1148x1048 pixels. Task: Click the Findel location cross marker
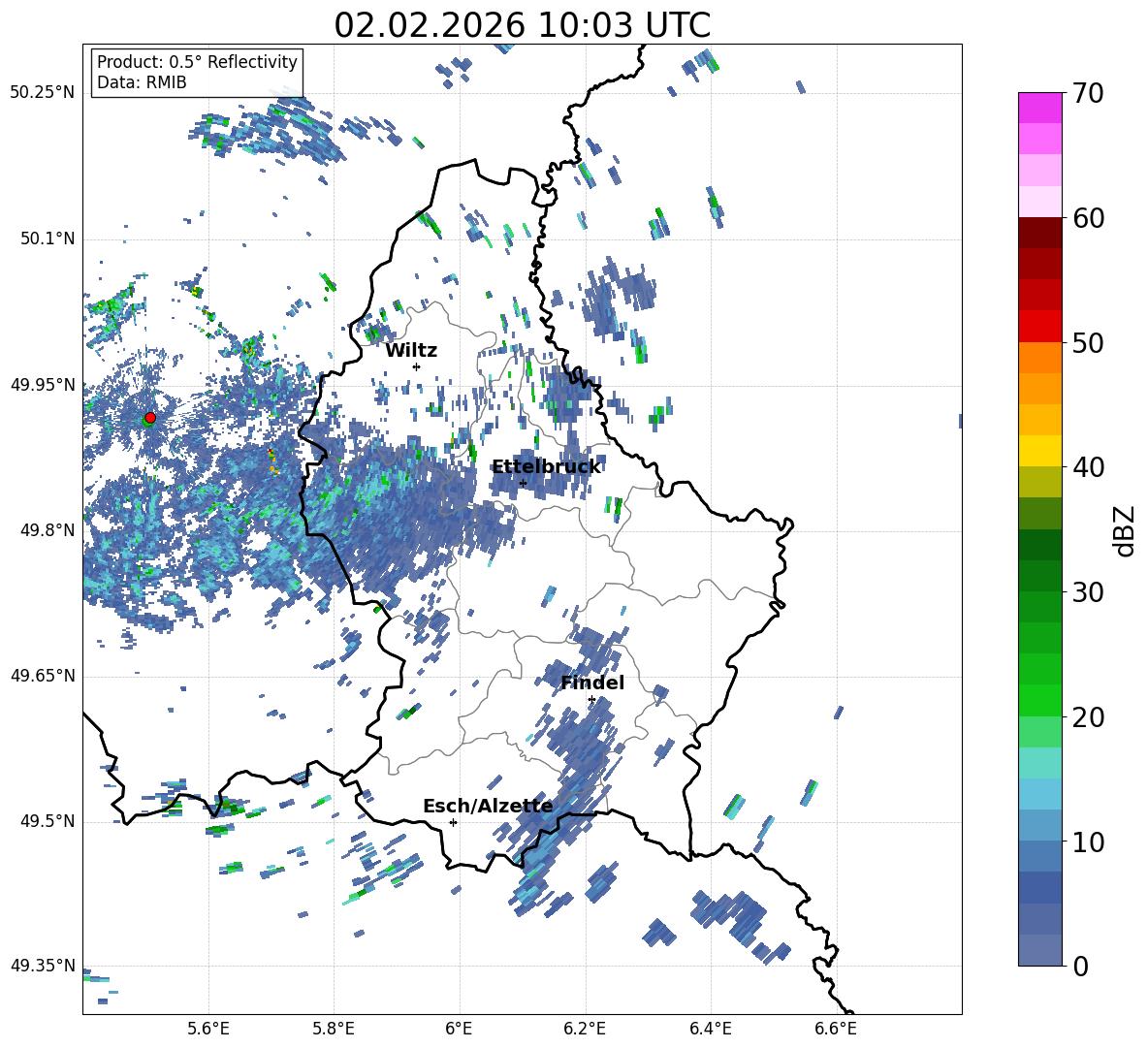click(591, 700)
